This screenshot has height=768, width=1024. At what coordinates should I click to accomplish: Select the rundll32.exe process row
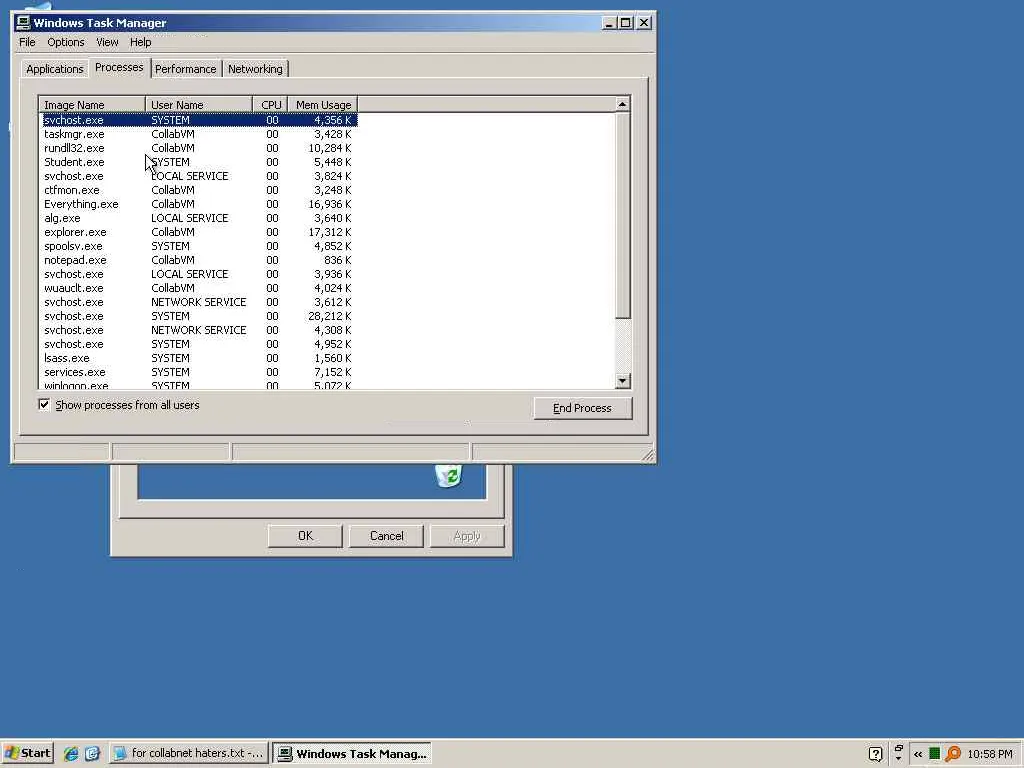pos(198,148)
